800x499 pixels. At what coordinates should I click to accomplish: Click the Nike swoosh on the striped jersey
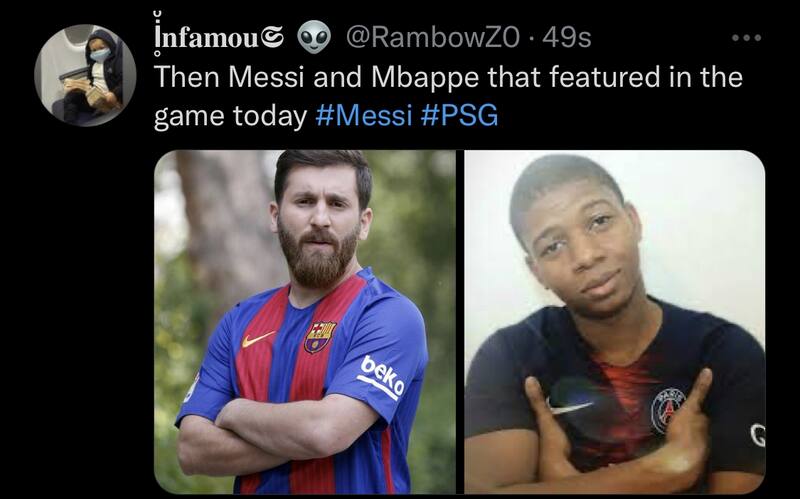coord(257,339)
